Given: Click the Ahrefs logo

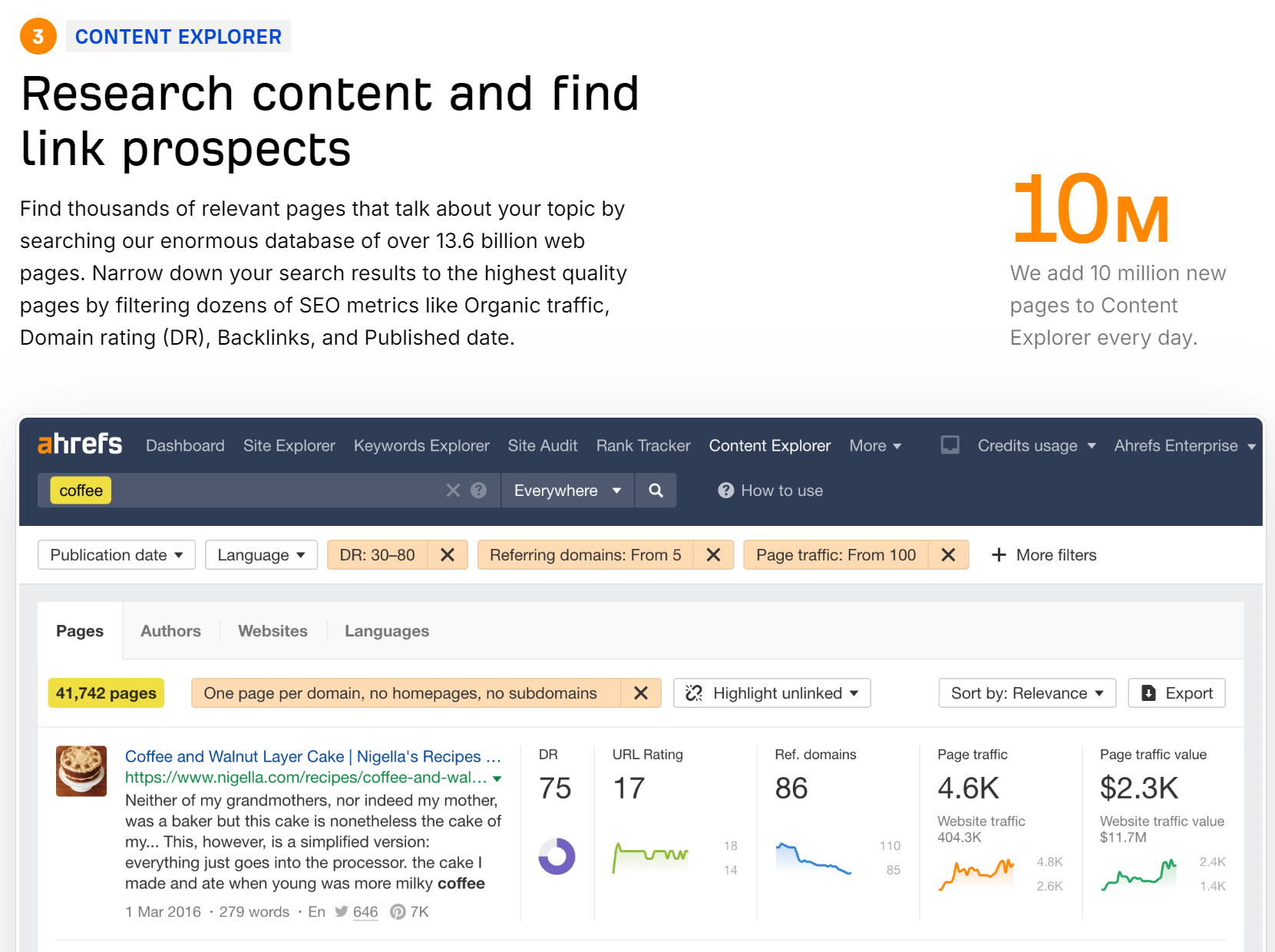Looking at the screenshot, I should pyautogui.click(x=80, y=445).
